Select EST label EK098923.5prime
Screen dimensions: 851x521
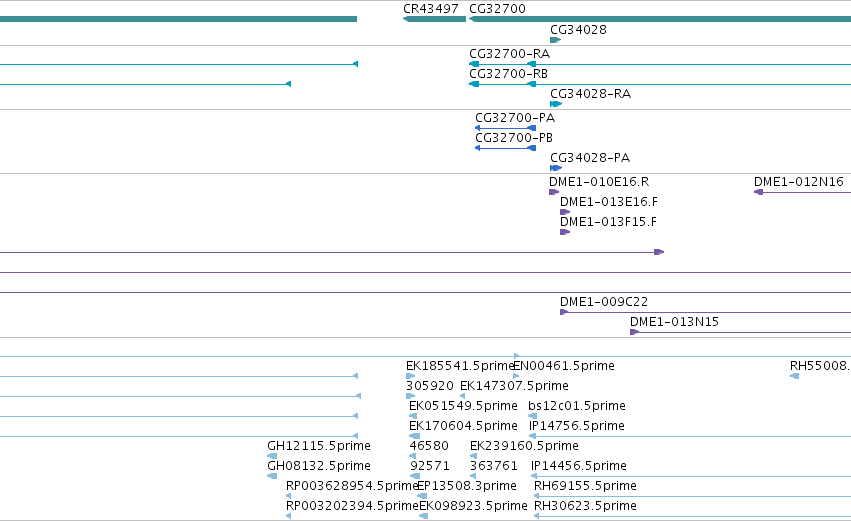coord(473,506)
